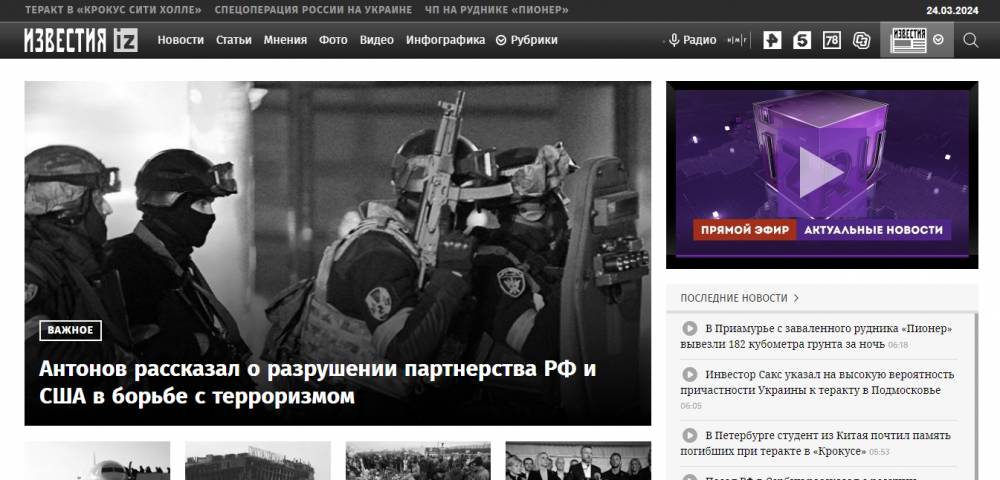1000x480 pixels.
Task: Go to the Инфографика section
Action: point(445,40)
